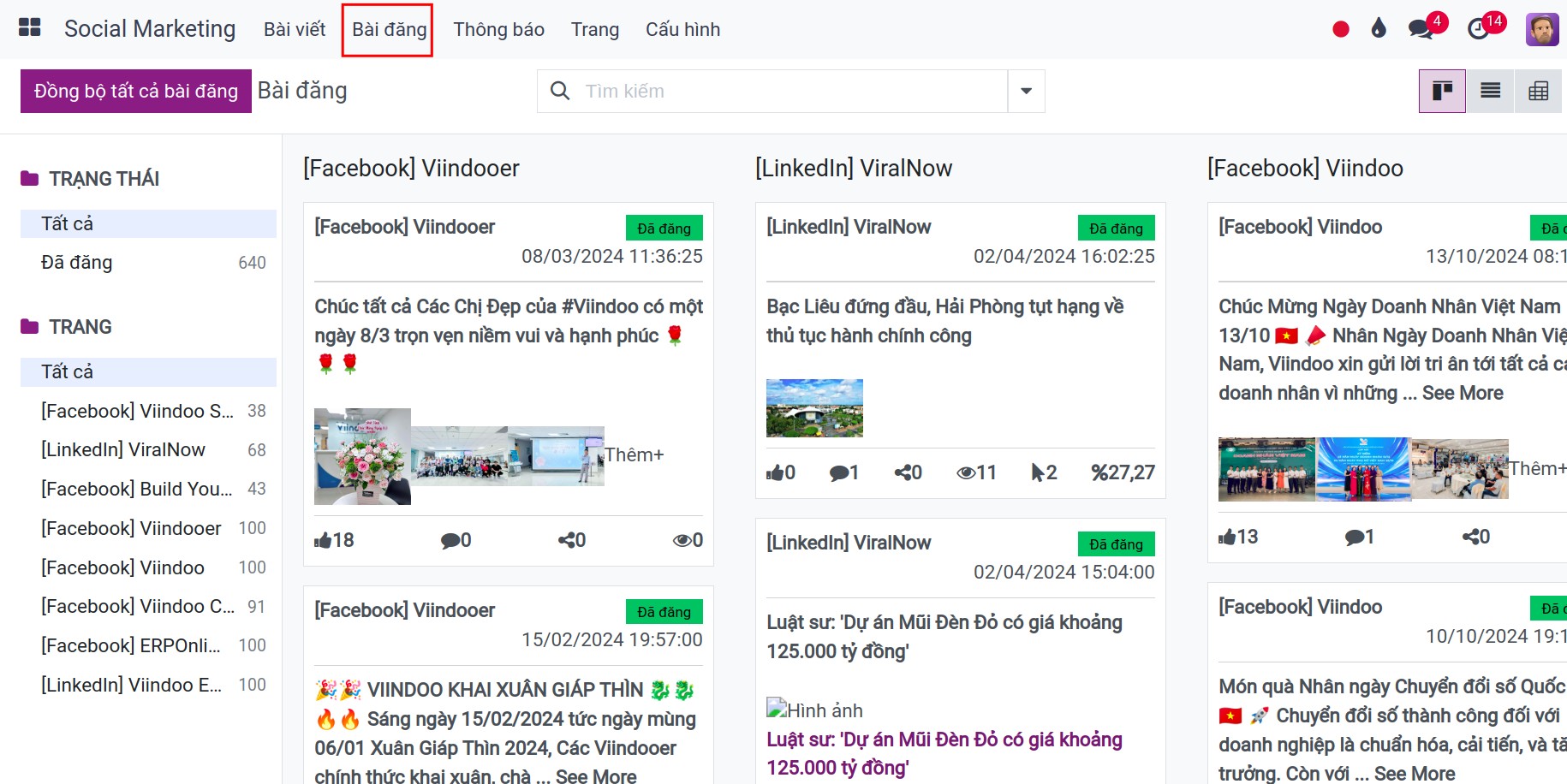Select the kanban view toggle
The image size is (1567, 784).
[x=1442, y=91]
